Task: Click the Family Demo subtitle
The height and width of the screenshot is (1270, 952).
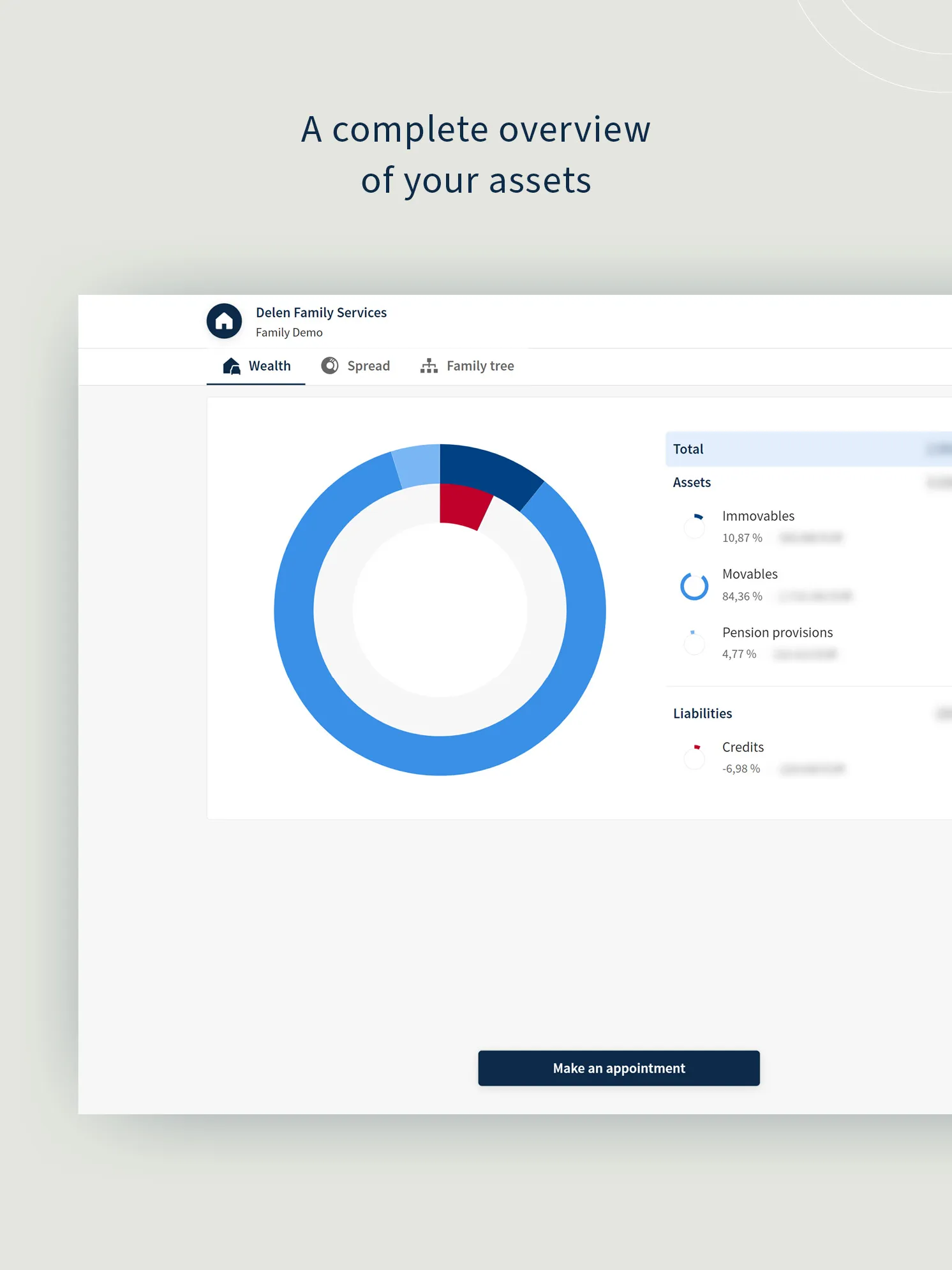Action: 289,332
